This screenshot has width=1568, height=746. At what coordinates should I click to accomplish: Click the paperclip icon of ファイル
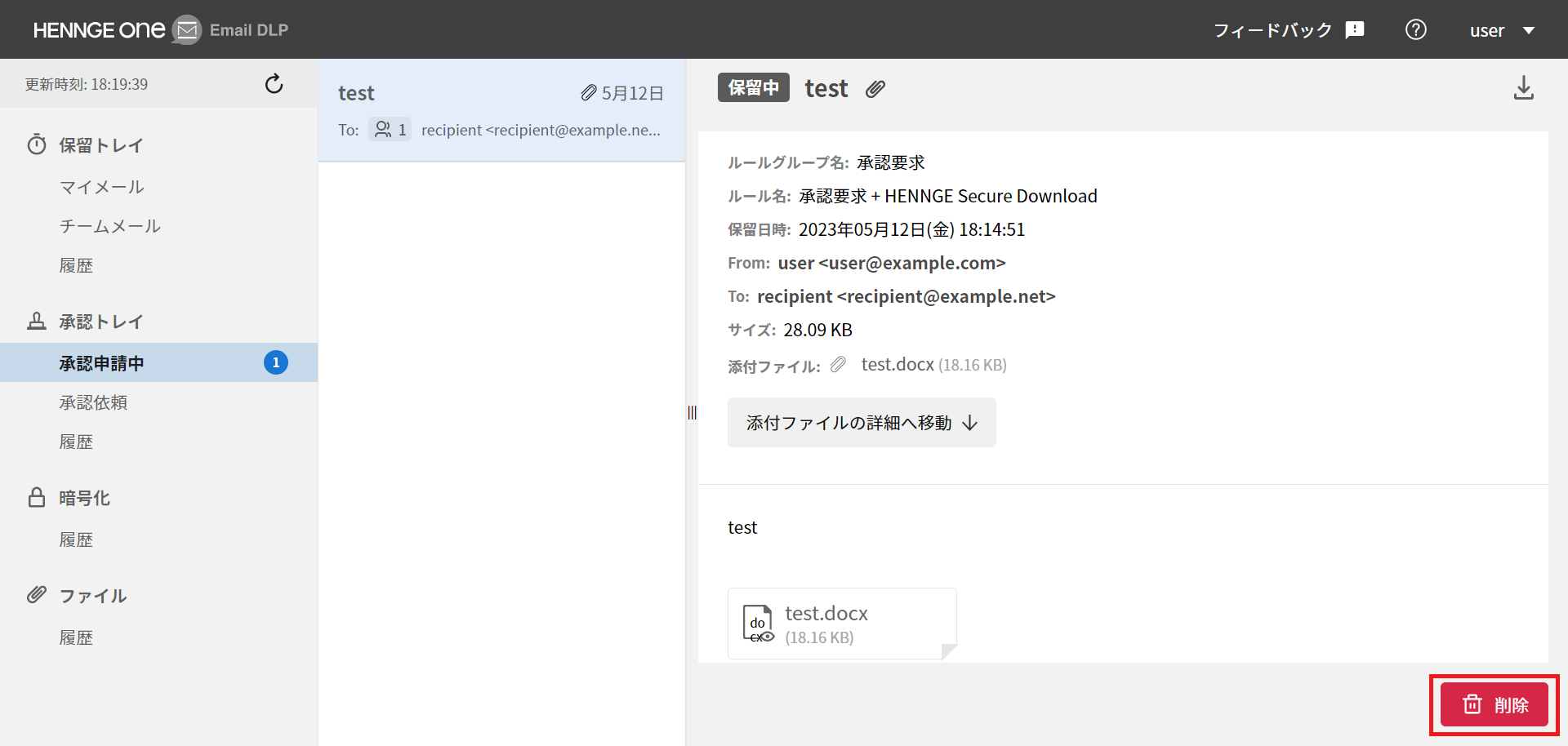tap(37, 594)
